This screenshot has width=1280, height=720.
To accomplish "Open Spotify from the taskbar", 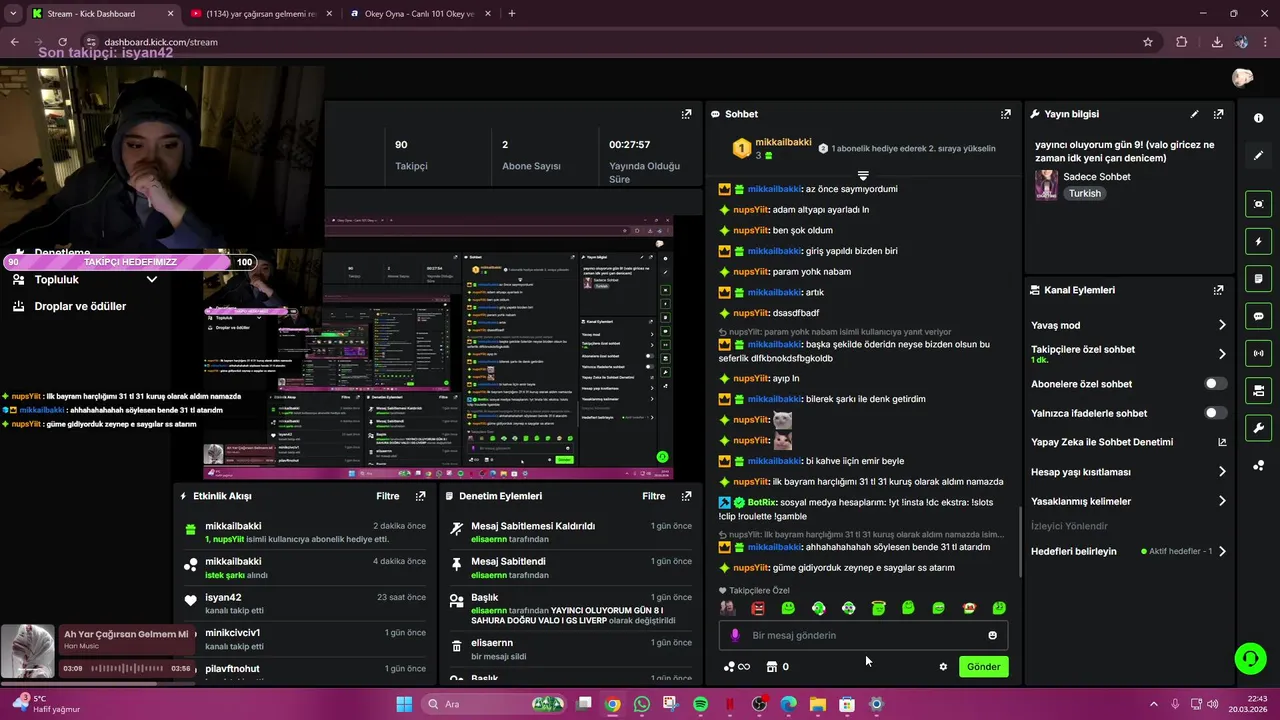I will point(700,704).
